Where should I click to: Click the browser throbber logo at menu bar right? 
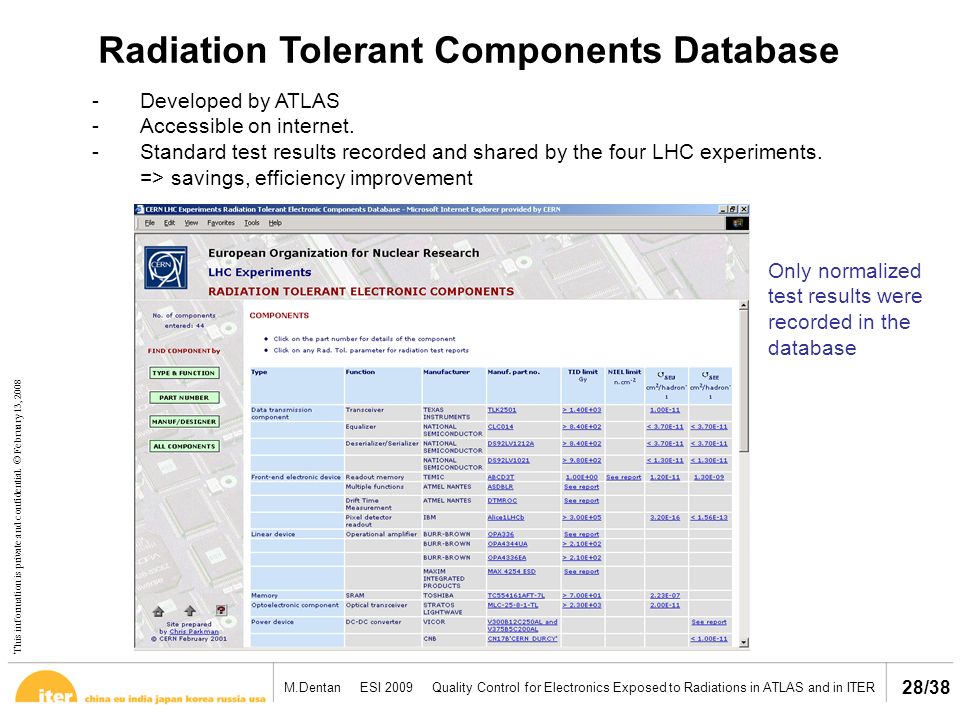tap(737, 223)
